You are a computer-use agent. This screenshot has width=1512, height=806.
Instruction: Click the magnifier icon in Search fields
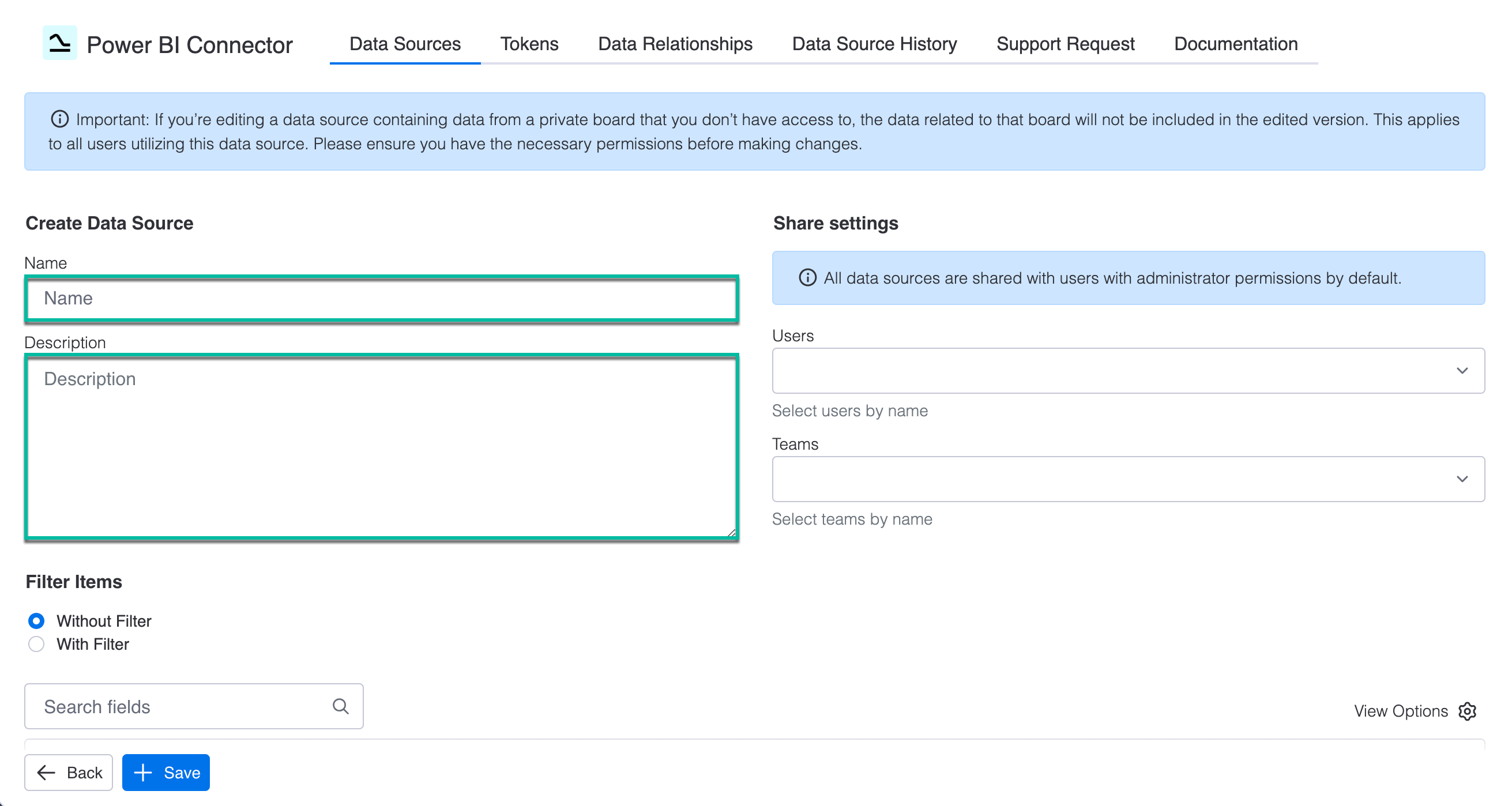click(340, 706)
